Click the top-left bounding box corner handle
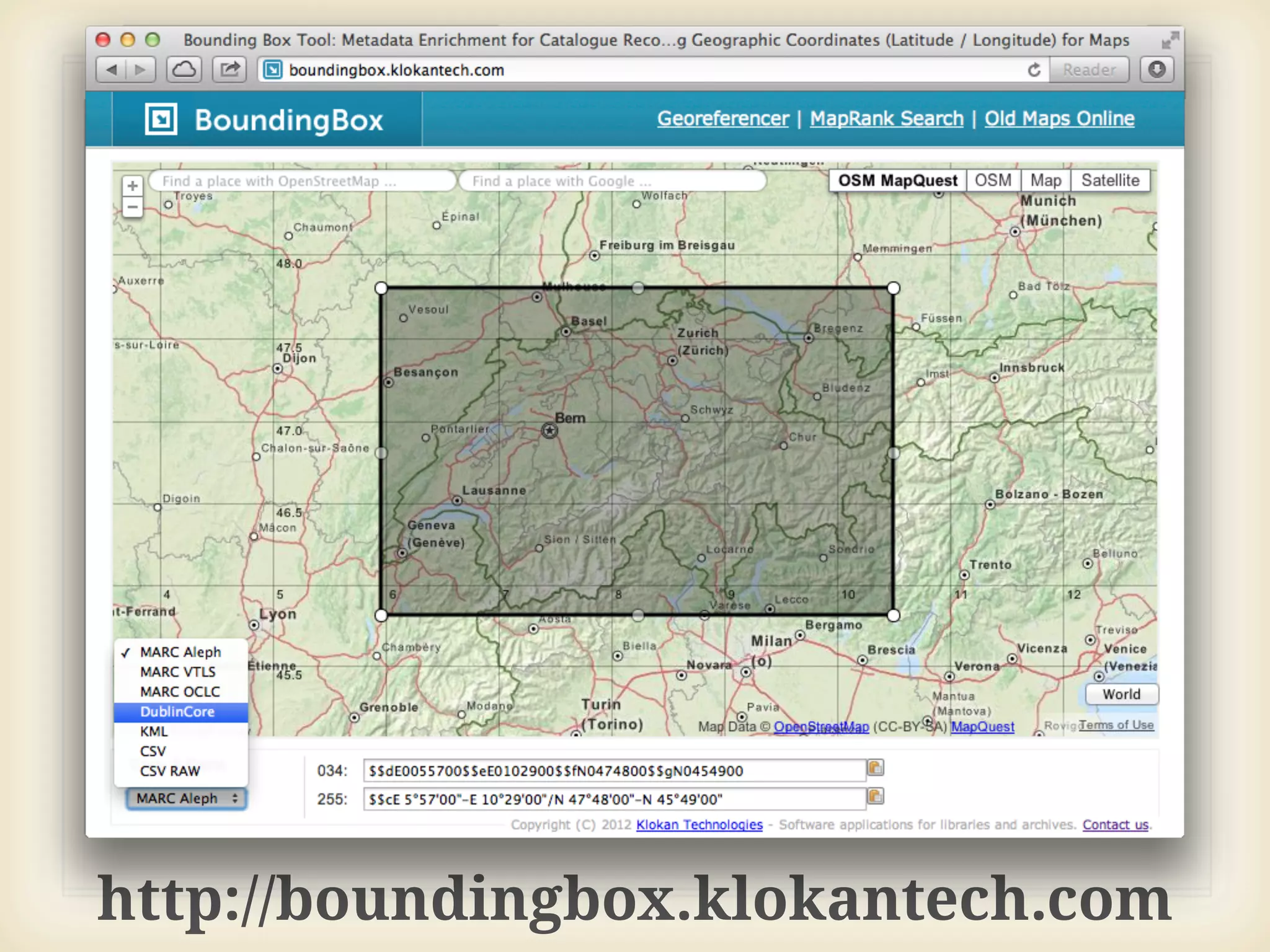 click(x=381, y=288)
